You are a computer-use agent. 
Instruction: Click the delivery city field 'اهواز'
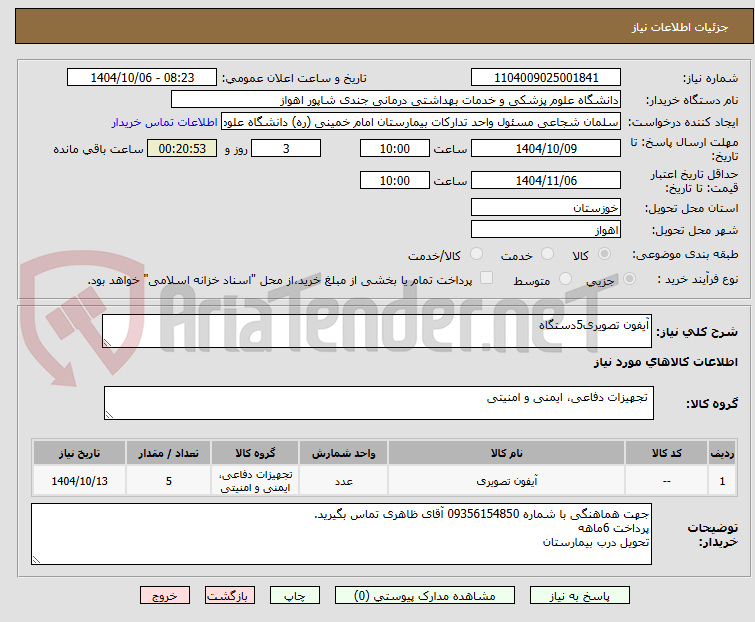pos(546,229)
